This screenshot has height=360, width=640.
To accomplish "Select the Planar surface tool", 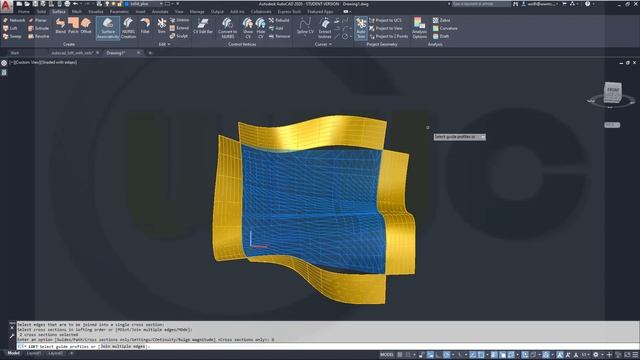I will tap(38, 20).
